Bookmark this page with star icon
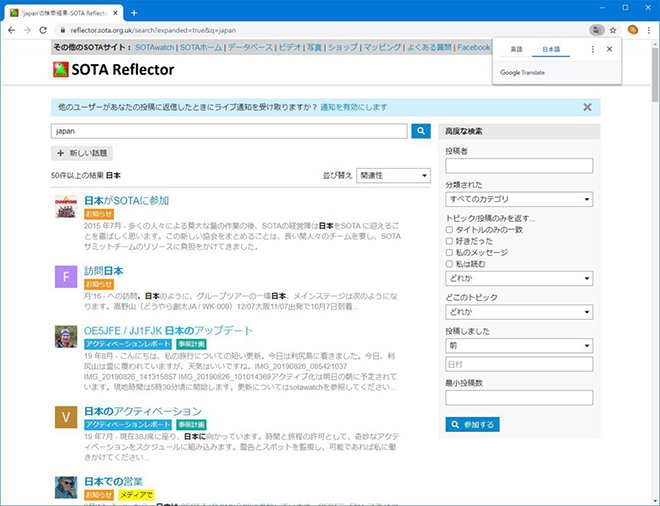 pyautogui.click(x=613, y=30)
